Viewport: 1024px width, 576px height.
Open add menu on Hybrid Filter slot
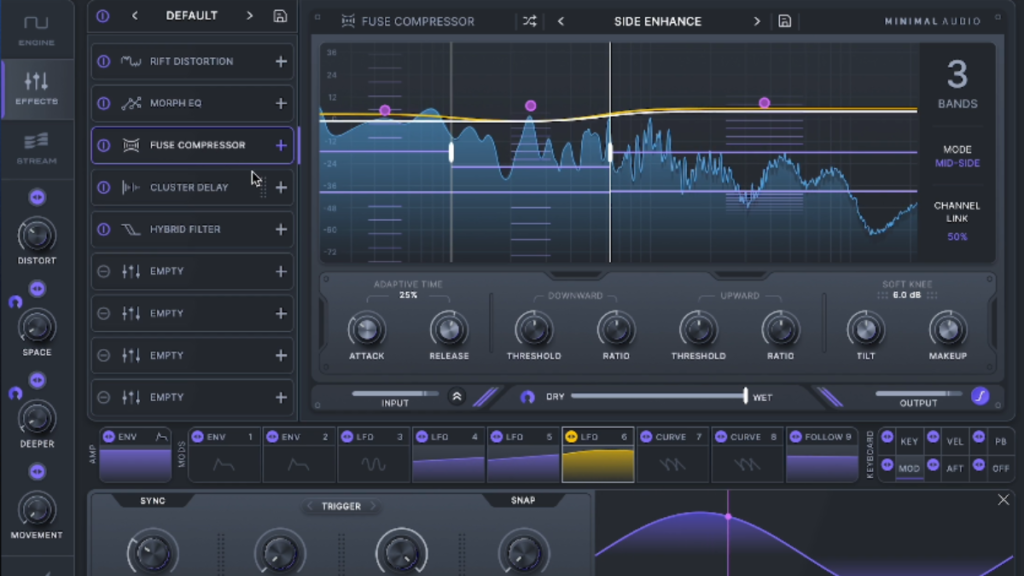281,229
